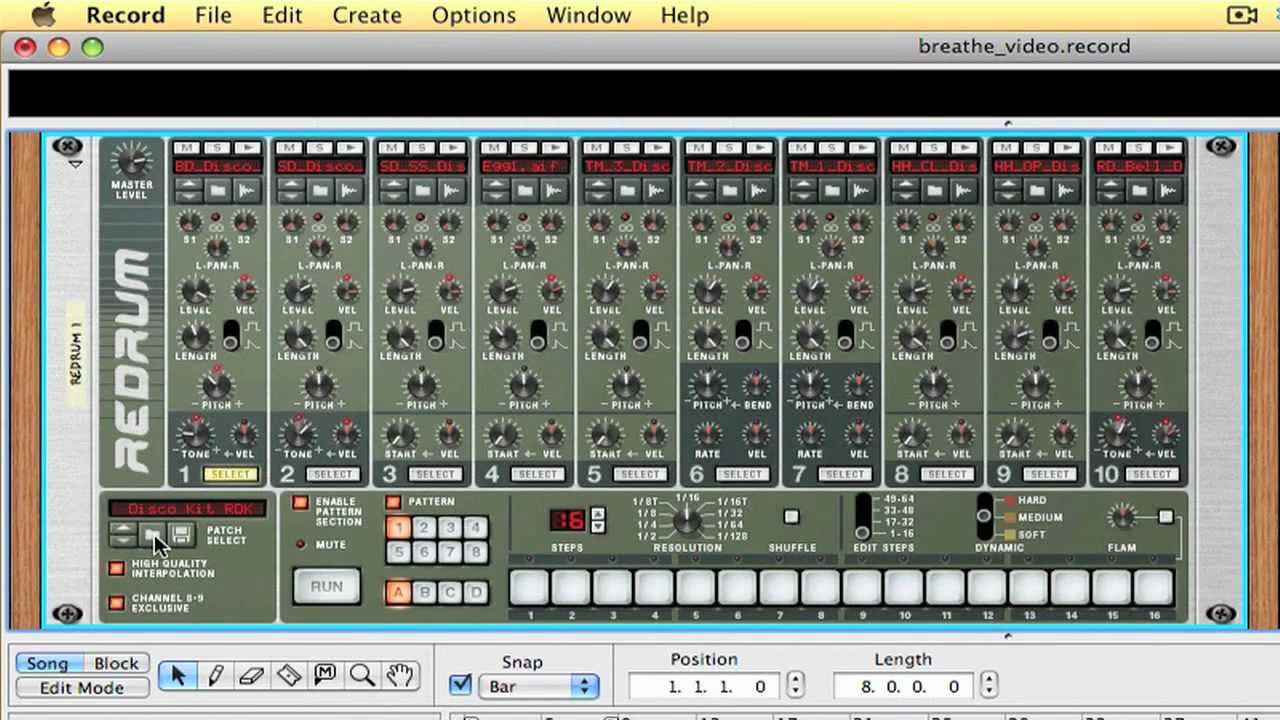Adjust the Length stepper arrows
1280x720 pixels.
point(988,686)
